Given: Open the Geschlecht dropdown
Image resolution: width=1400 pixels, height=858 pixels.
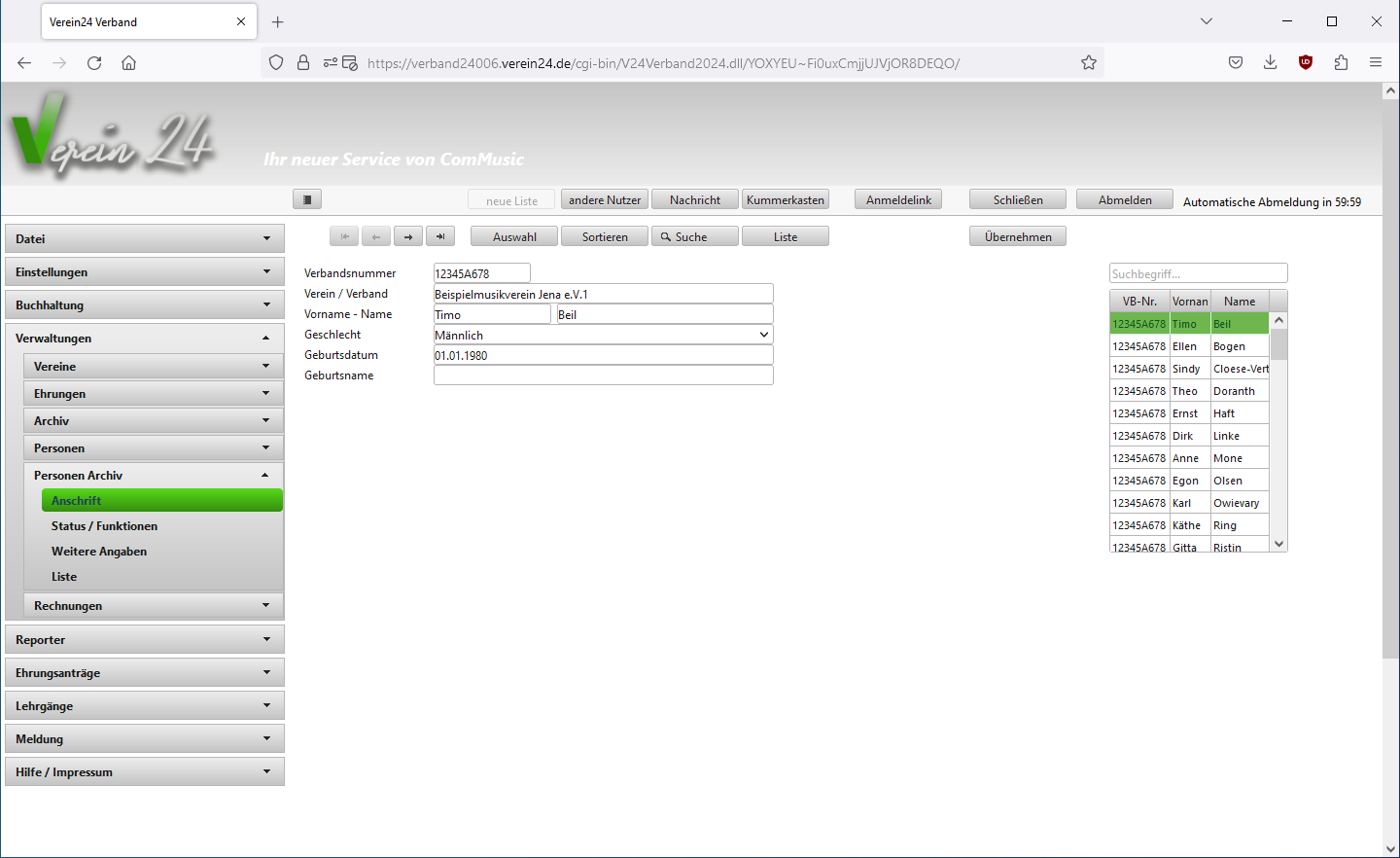Looking at the screenshot, I should pos(603,335).
